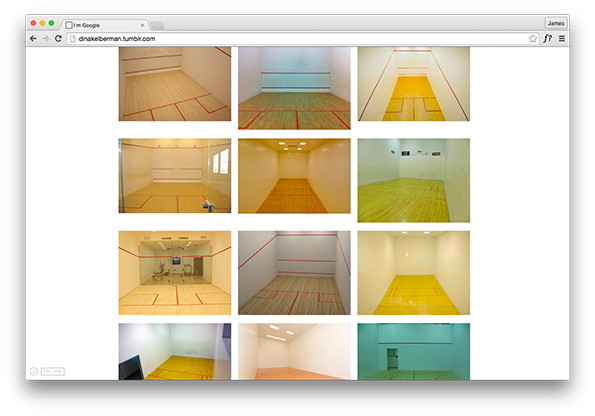This screenshot has width=595, height=416.
Task: Open a new tab
Action: 157,25
